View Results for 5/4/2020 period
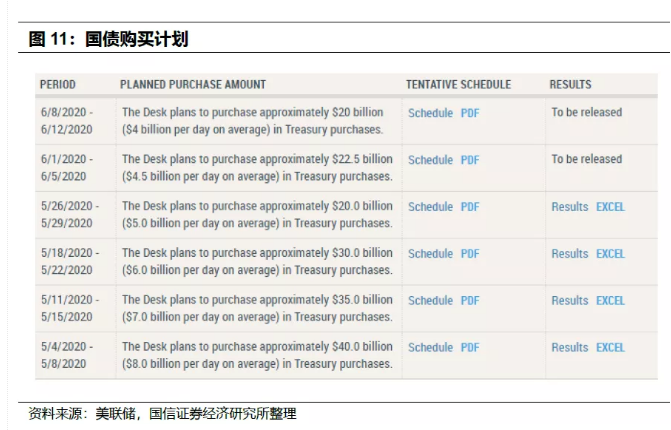Screen dimensions: 671x430 [569, 347]
